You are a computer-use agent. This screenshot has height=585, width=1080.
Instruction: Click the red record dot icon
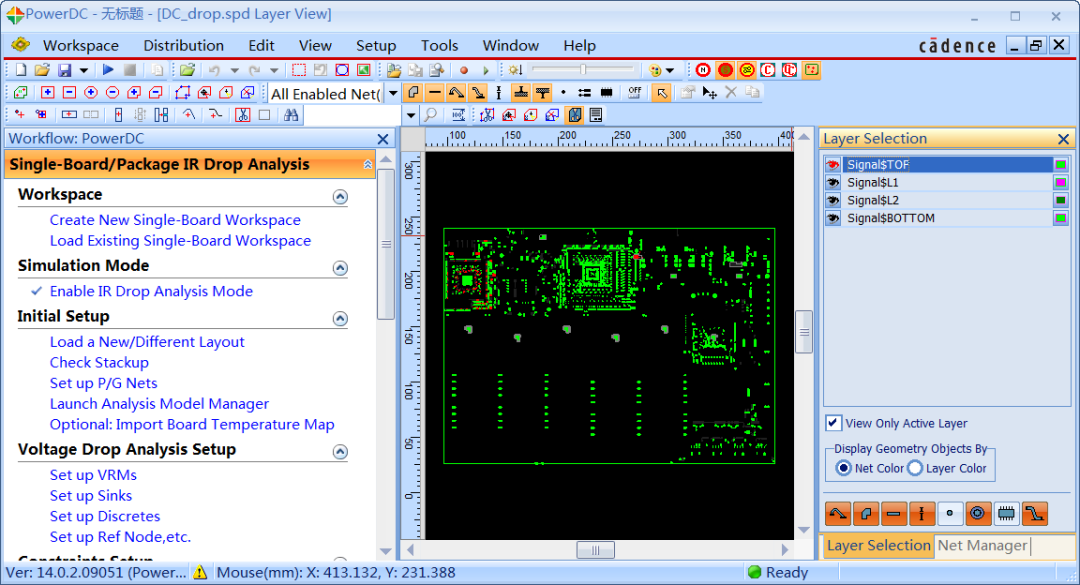464,70
